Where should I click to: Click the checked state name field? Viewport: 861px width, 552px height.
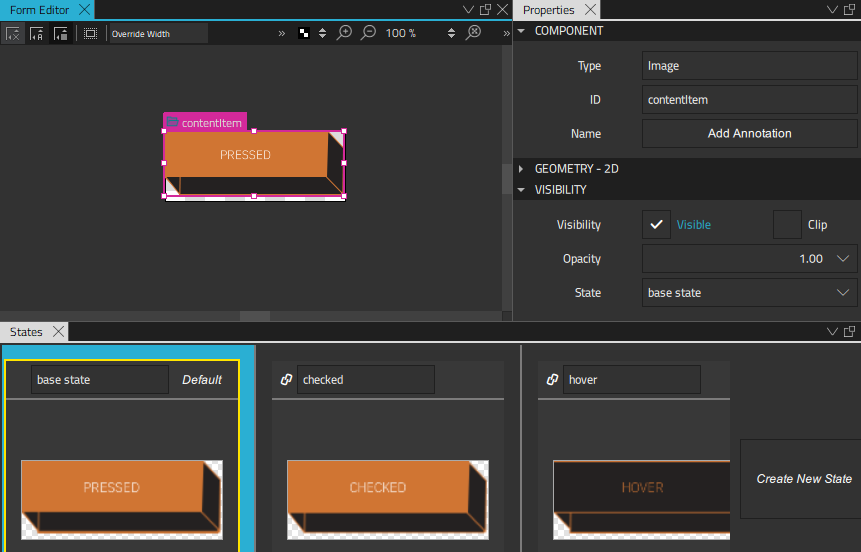tap(366, 380)
